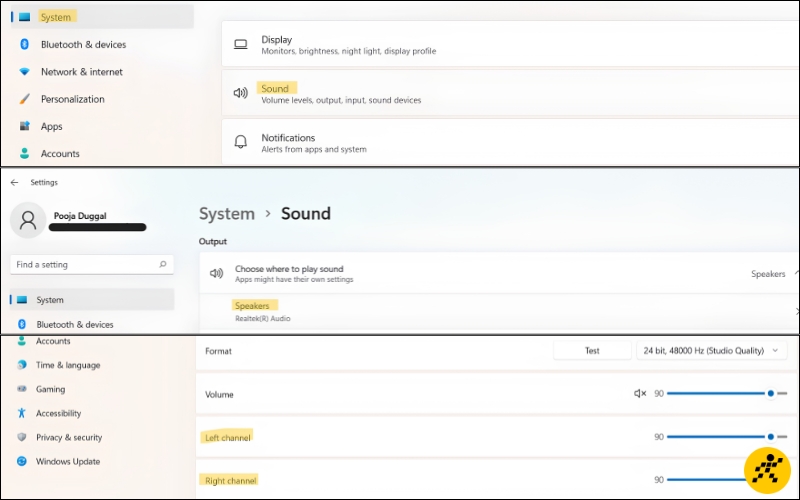Click the Time & language globe icon
Viewport: 800px width, 500px height.
pyautogui.click(x=21, y=365)
